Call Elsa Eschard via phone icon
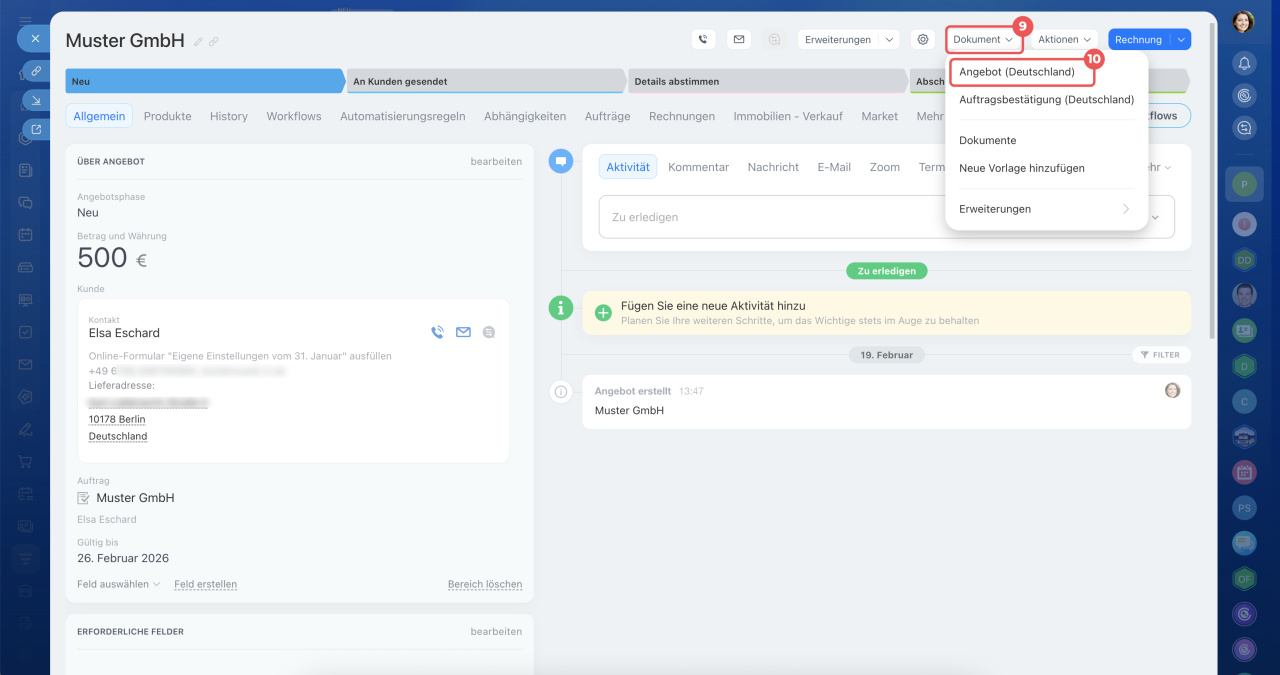The height and width of the screenshot is (675, 1280). pyautogui.click(x=437, y=332)
